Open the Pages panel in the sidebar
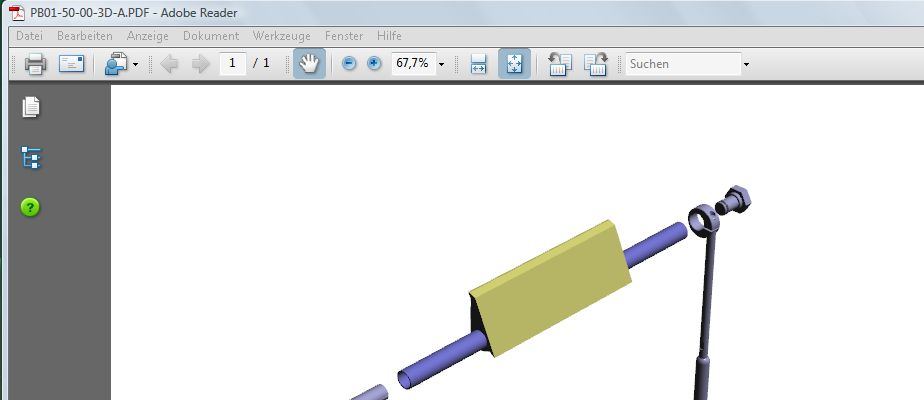Viewport: 924px width, 400px height. pyautogui.click(x=31, y=107)
